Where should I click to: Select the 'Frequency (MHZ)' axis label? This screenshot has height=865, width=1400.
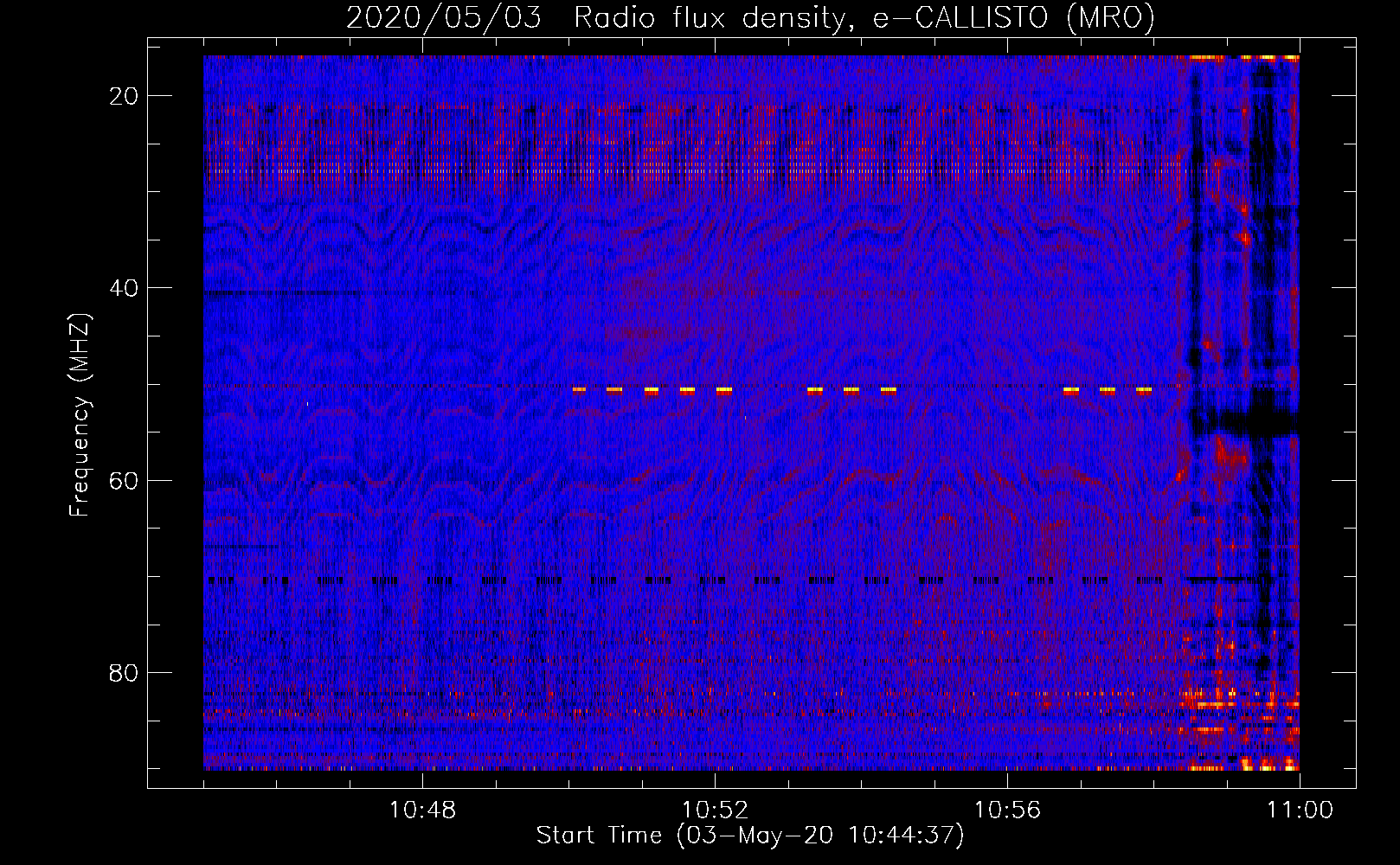(x=80, y=415)
